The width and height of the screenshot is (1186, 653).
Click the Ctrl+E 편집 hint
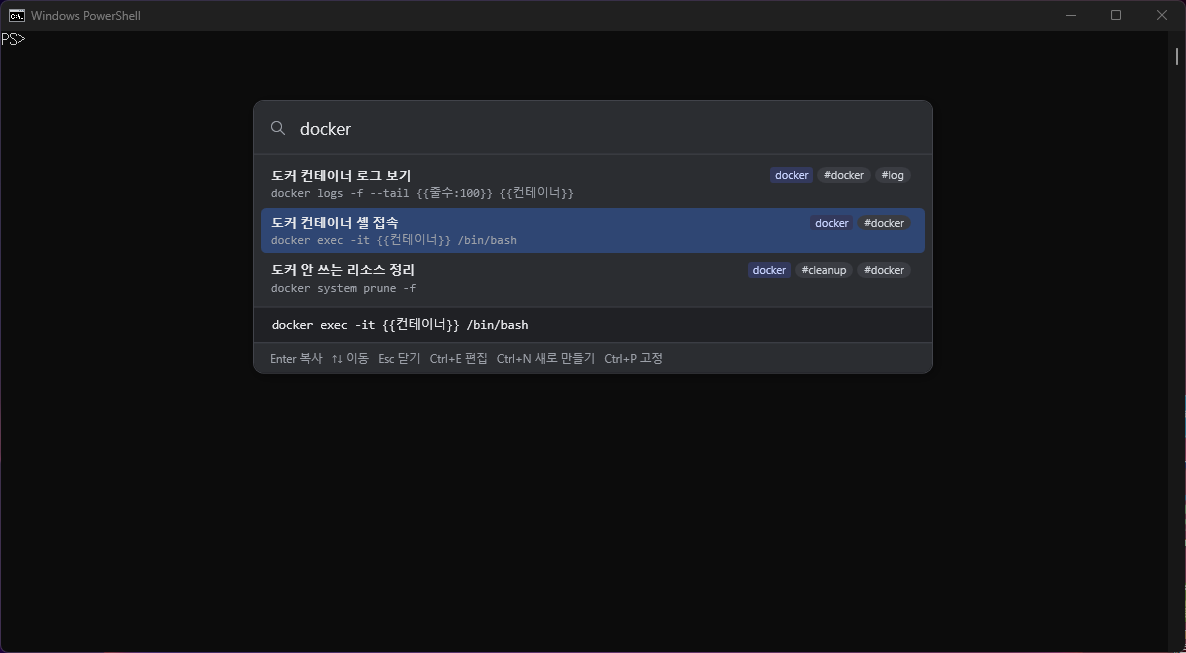pyautogui.click(x=458, y=359)
